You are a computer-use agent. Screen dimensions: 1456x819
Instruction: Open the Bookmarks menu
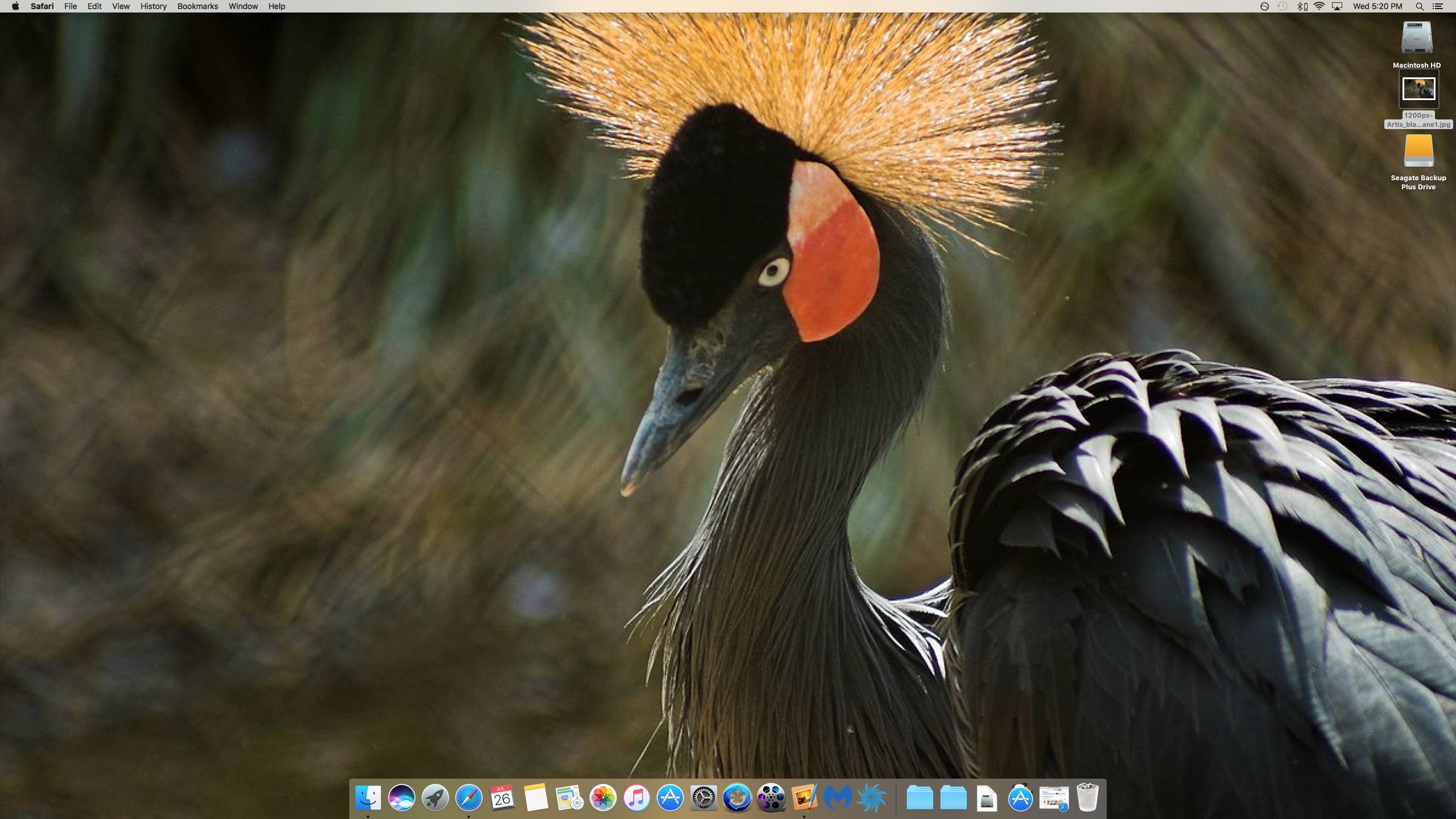(197, 6)
